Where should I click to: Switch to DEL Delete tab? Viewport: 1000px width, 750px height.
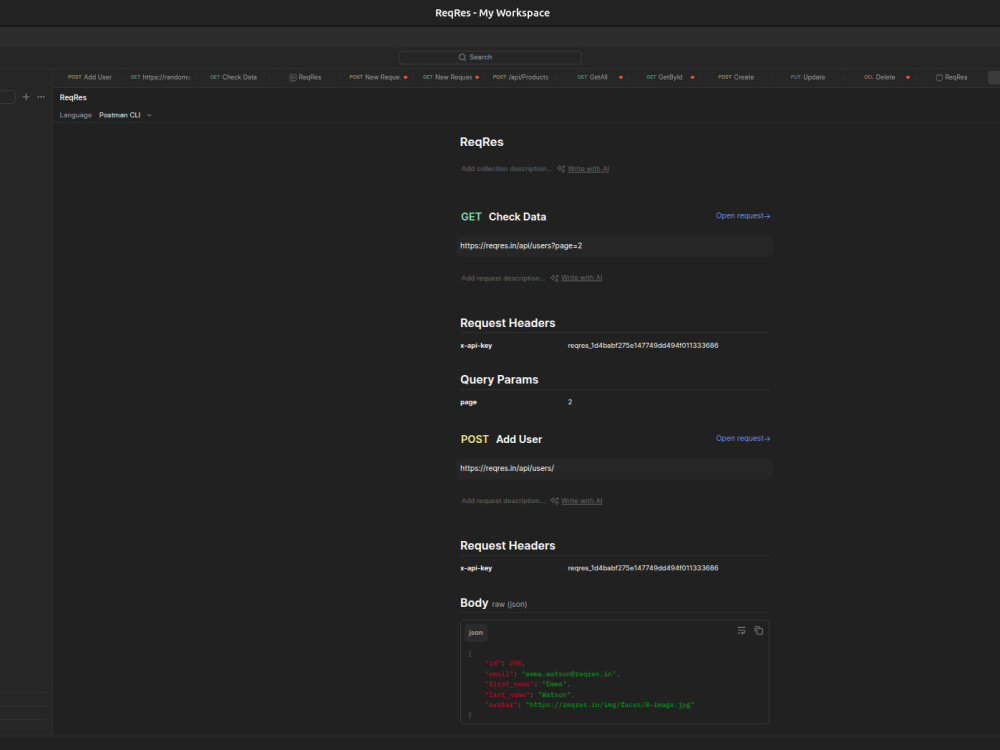[879, 77]
